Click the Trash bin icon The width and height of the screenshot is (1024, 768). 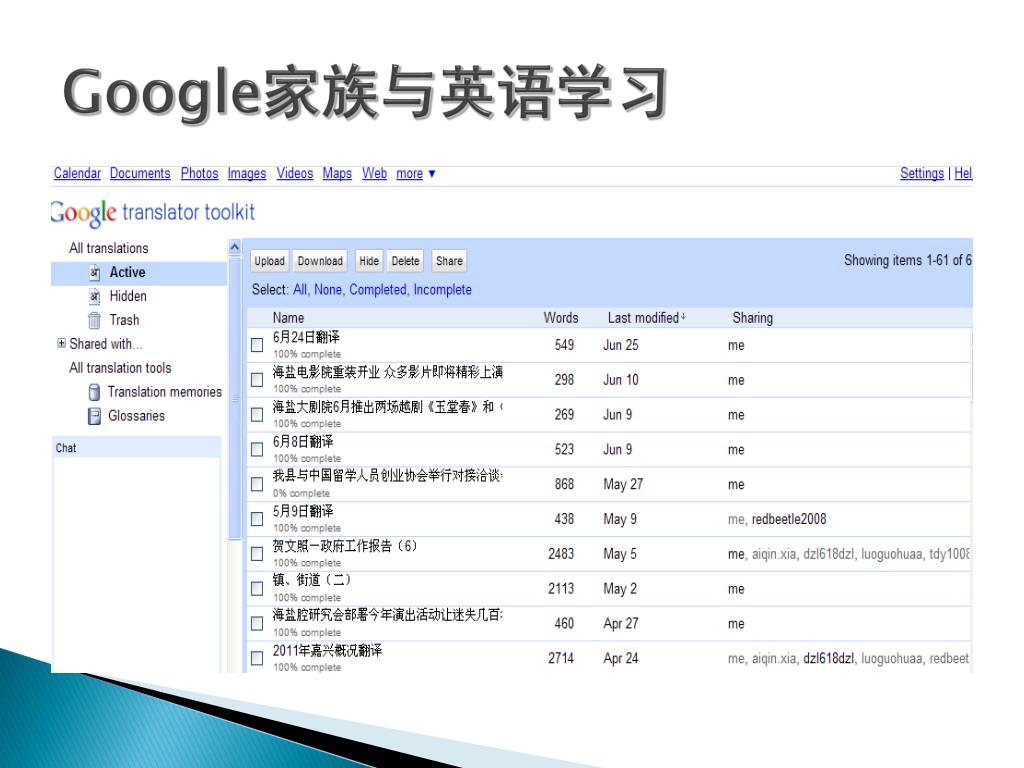tap(95, 321)
